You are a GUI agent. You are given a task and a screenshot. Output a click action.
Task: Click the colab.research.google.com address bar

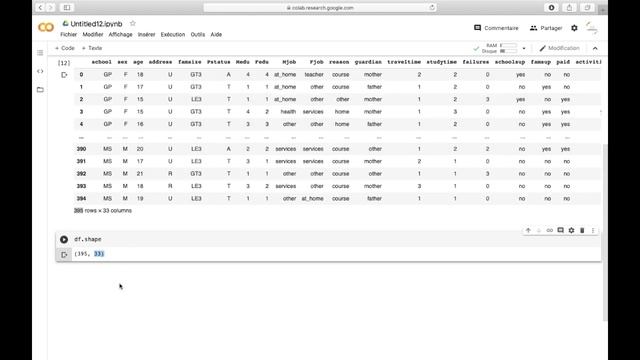point(320,7)
